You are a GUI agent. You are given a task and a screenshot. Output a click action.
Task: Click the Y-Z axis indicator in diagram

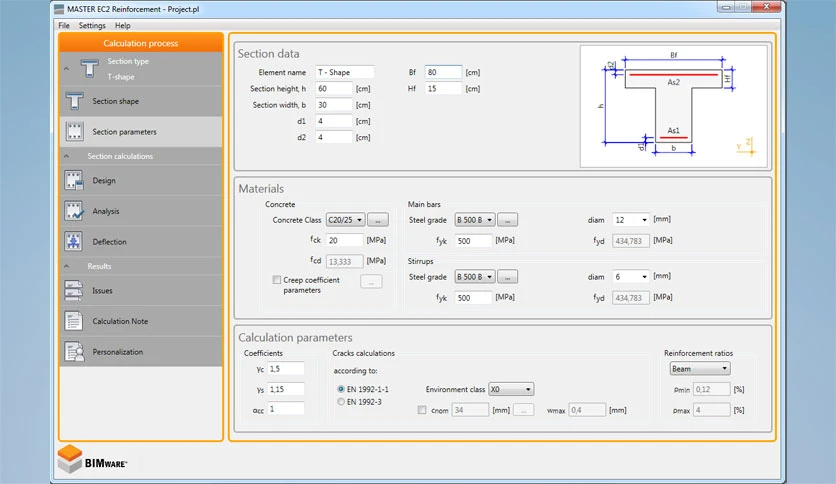745,147
